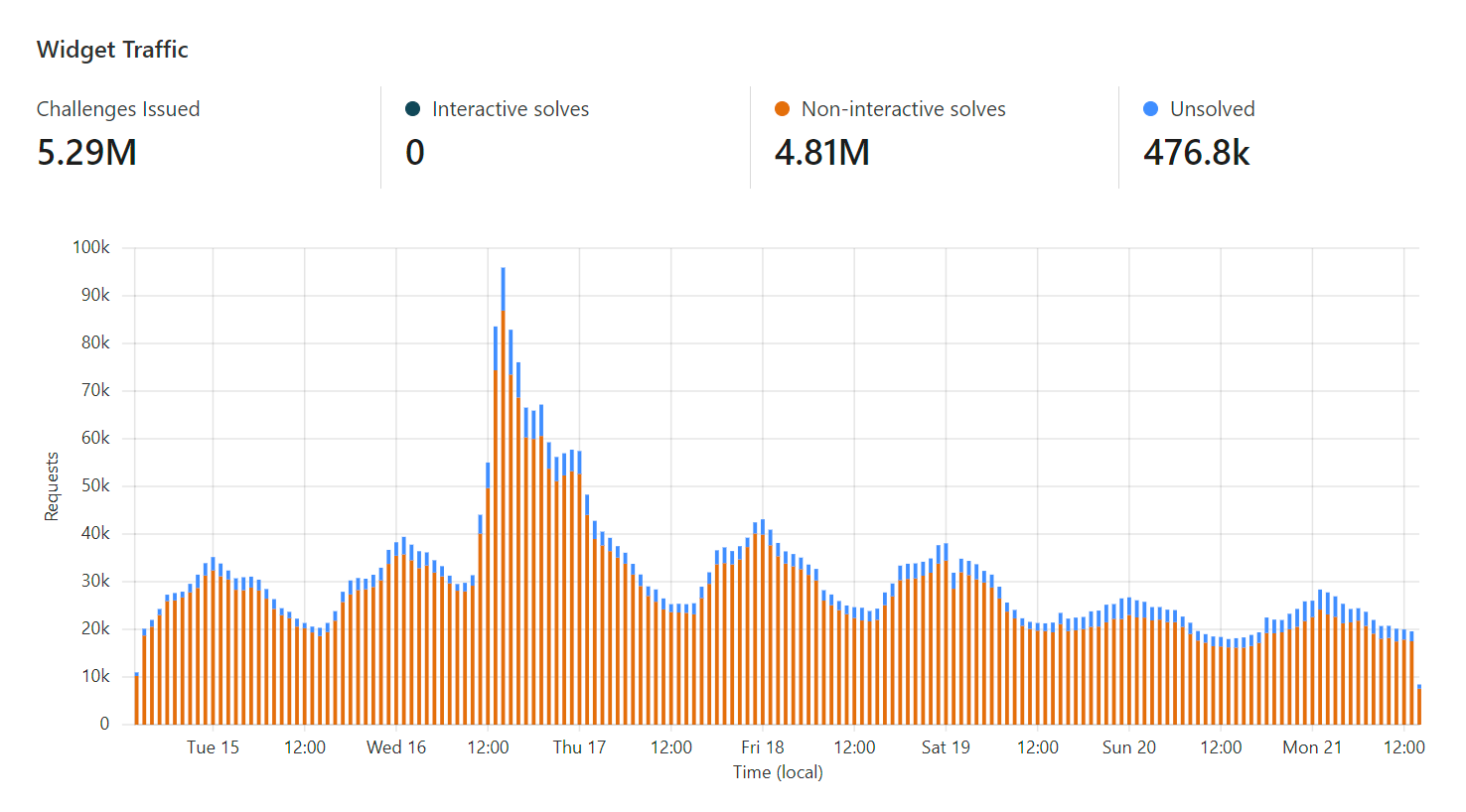Select the Tue 15 x-axis label
Viewport: 1466px width, 812px height.
tap(213, 747)
